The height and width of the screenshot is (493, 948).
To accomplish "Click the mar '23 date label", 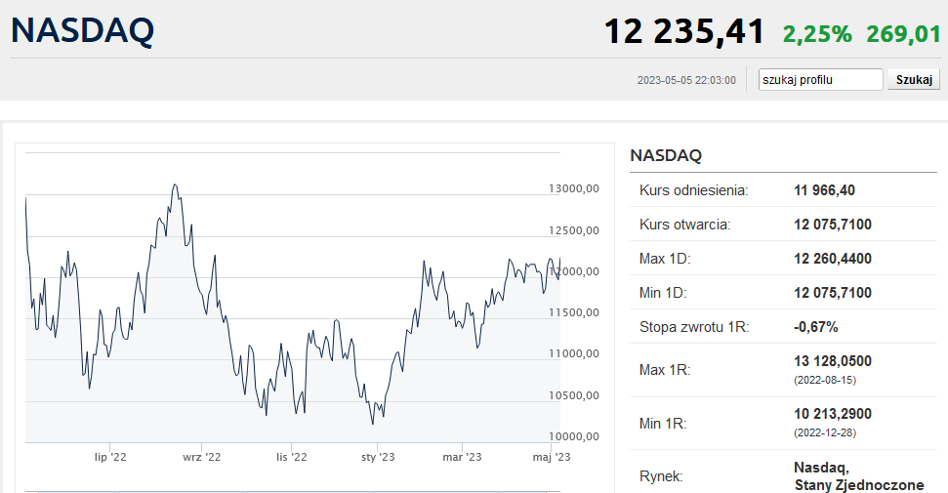I will tap(462, 457).
